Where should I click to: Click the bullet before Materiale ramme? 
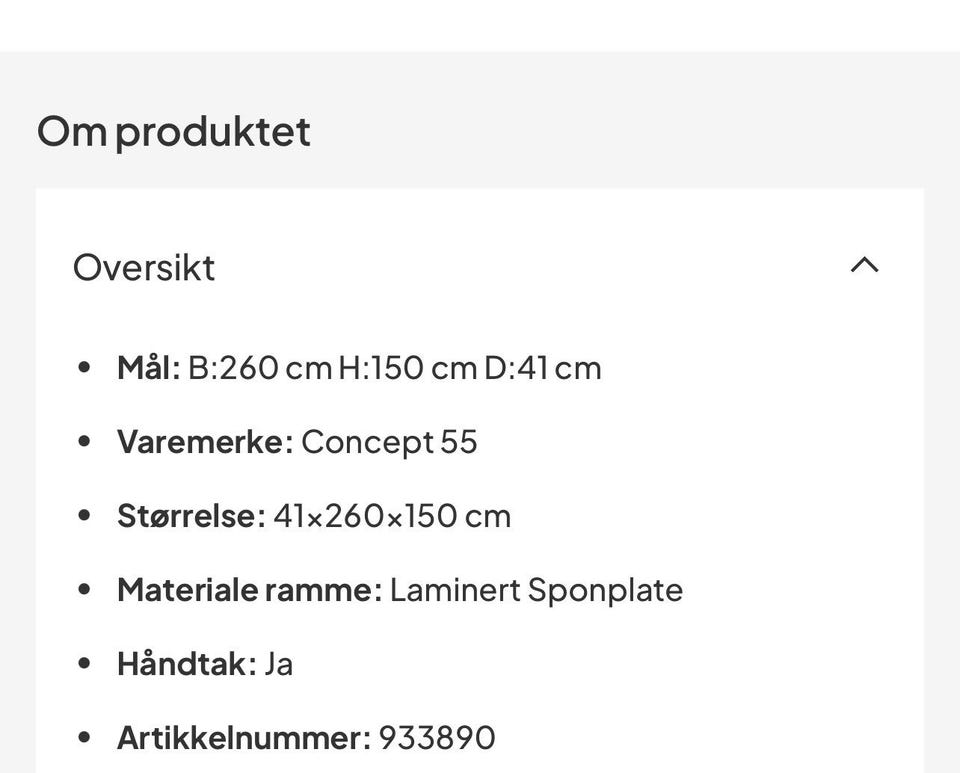tap(84, 590)
